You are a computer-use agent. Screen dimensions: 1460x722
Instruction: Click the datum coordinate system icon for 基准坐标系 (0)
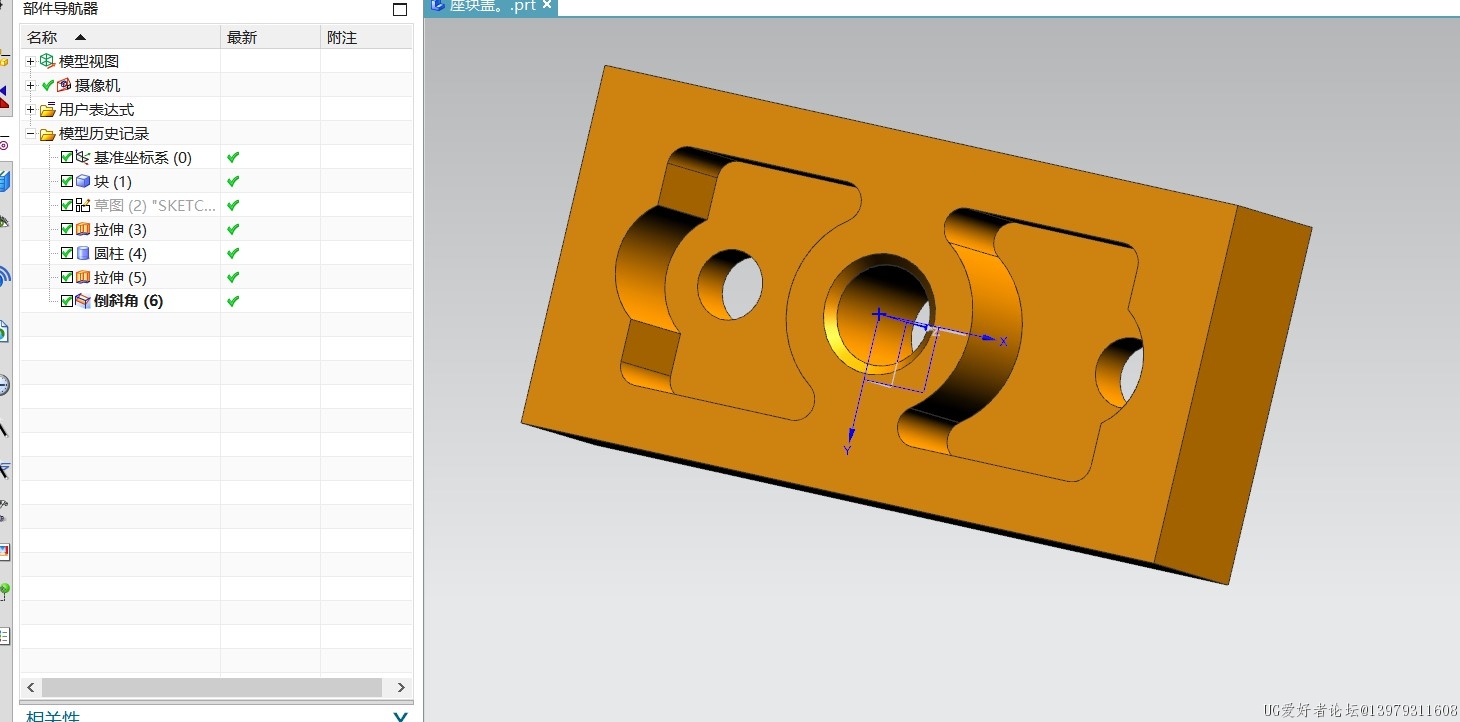83,157
